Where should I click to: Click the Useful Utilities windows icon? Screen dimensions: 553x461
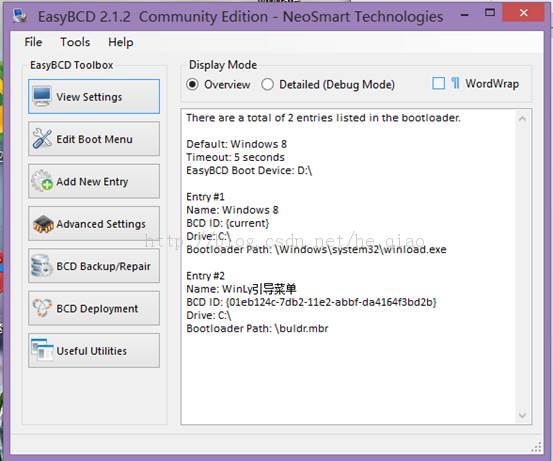pos(42,350)
